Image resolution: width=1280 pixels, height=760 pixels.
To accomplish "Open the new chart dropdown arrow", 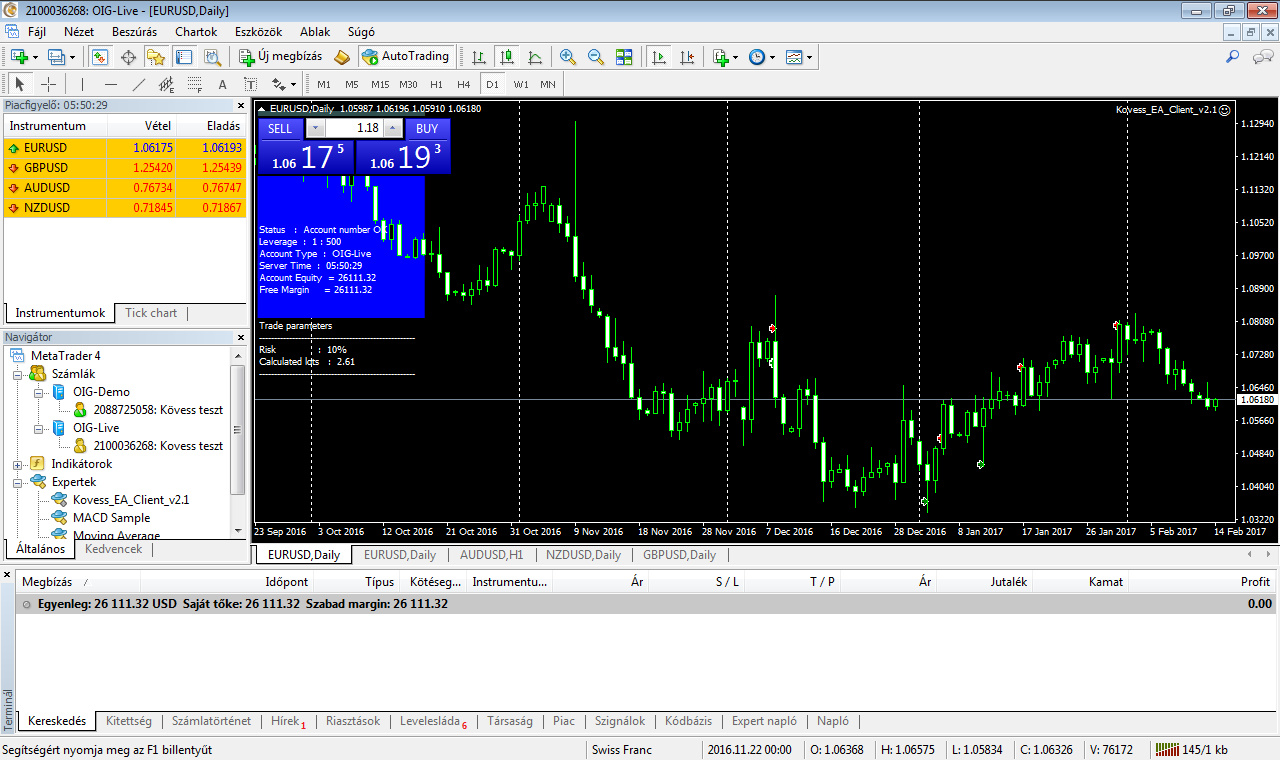I will click(x=35, y=57).
